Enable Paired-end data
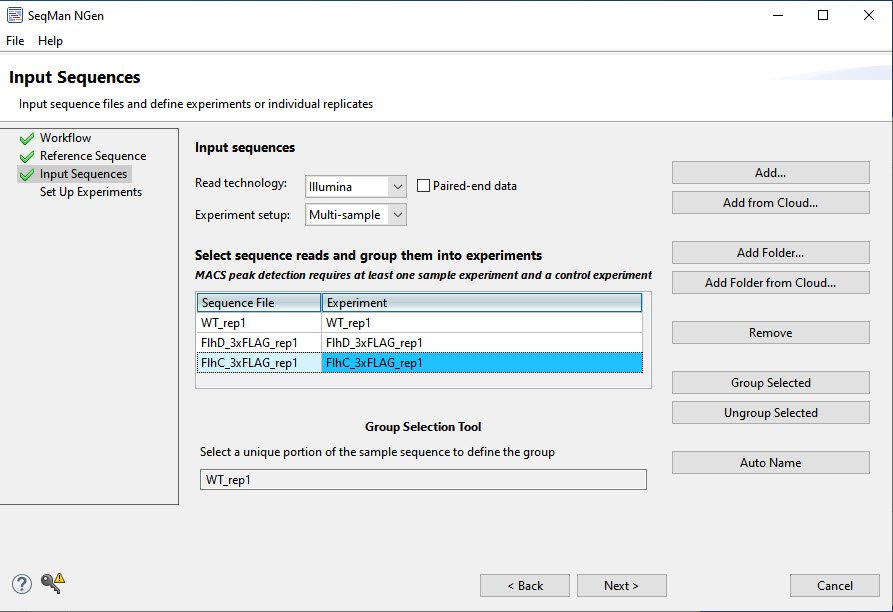This screenshot has width=893, height=612. click(423, 185)
